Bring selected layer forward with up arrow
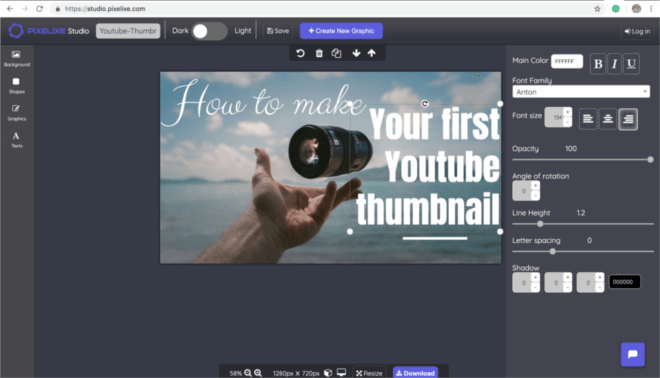The width and height of the screenshot is (660, 378). click(372, 53)
